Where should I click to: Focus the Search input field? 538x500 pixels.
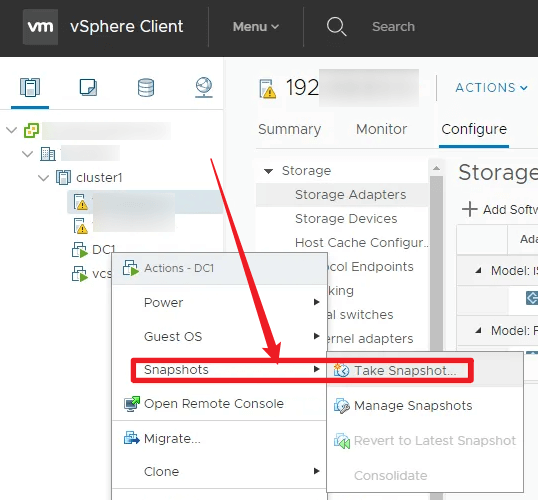coord(393,27)
